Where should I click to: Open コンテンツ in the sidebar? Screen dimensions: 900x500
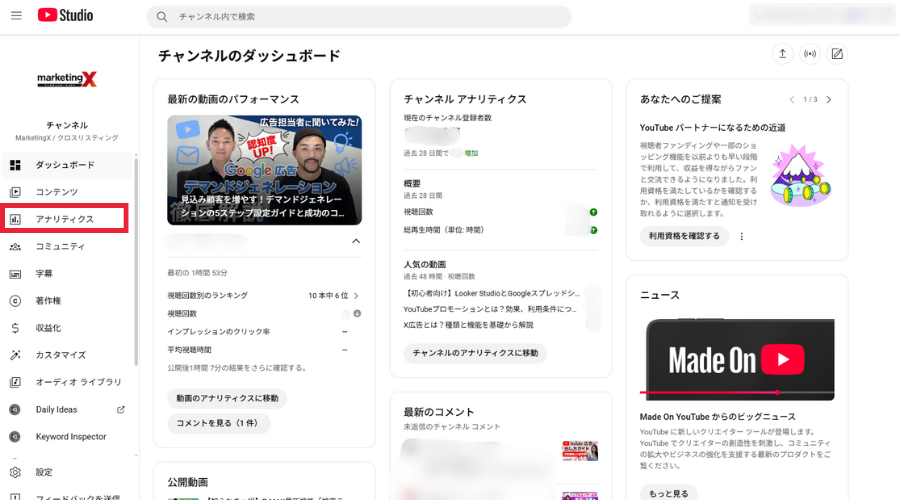[56, 192]
